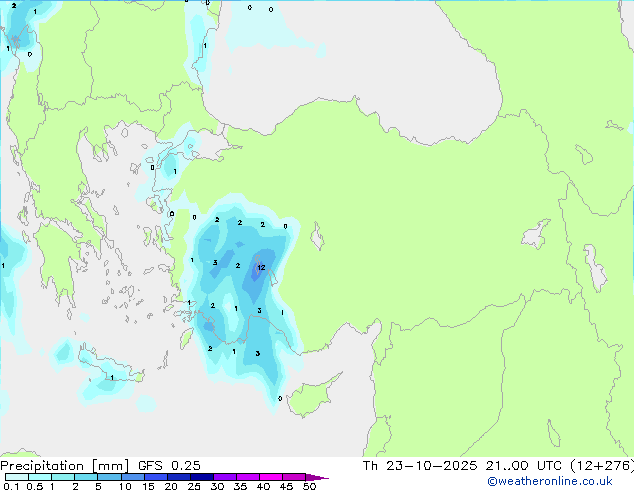Select the 25–30 mm dark blue swatch
The height and width of the screenshot is (490, 634).
pos(201,477)
